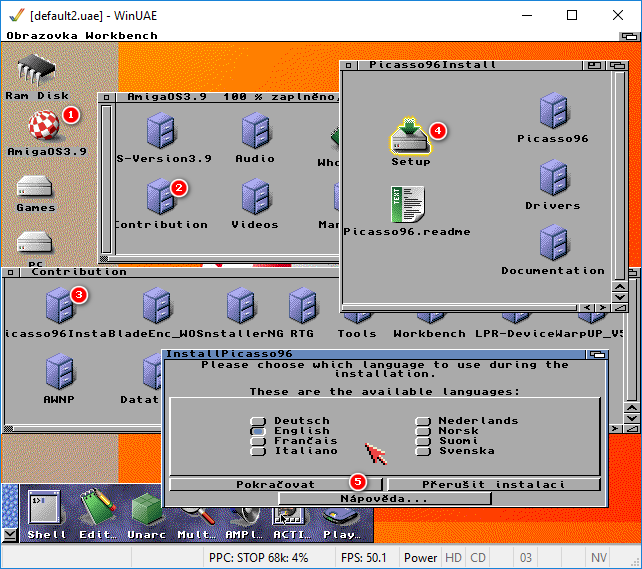
Task: Open the Picasso96.readme text file
Action: click(x=407, y=204)
